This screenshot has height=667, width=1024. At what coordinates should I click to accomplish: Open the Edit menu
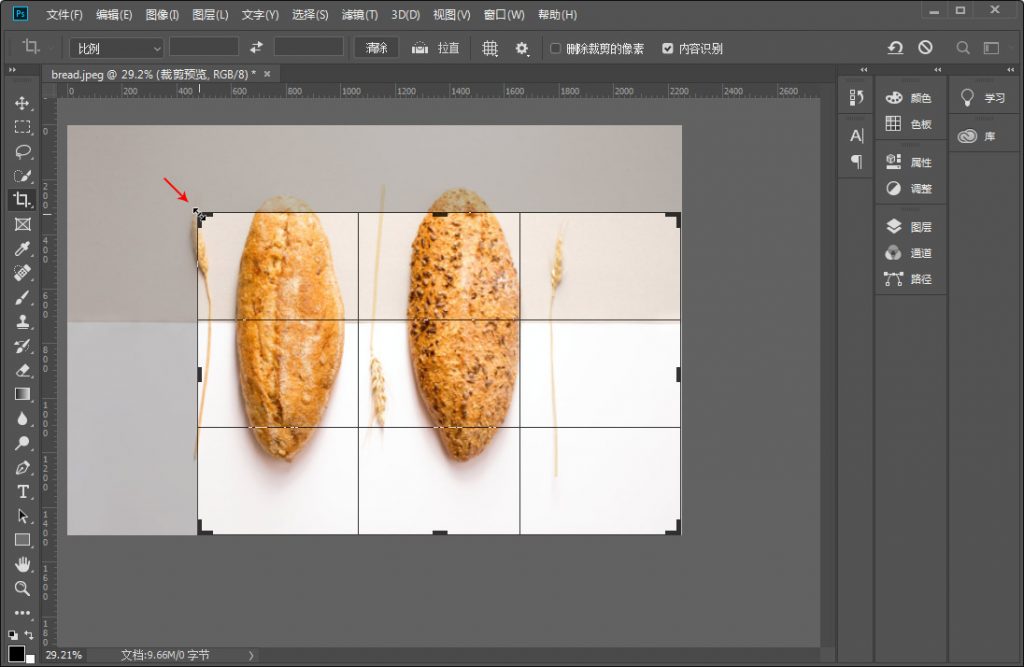[x=114, y=14]
